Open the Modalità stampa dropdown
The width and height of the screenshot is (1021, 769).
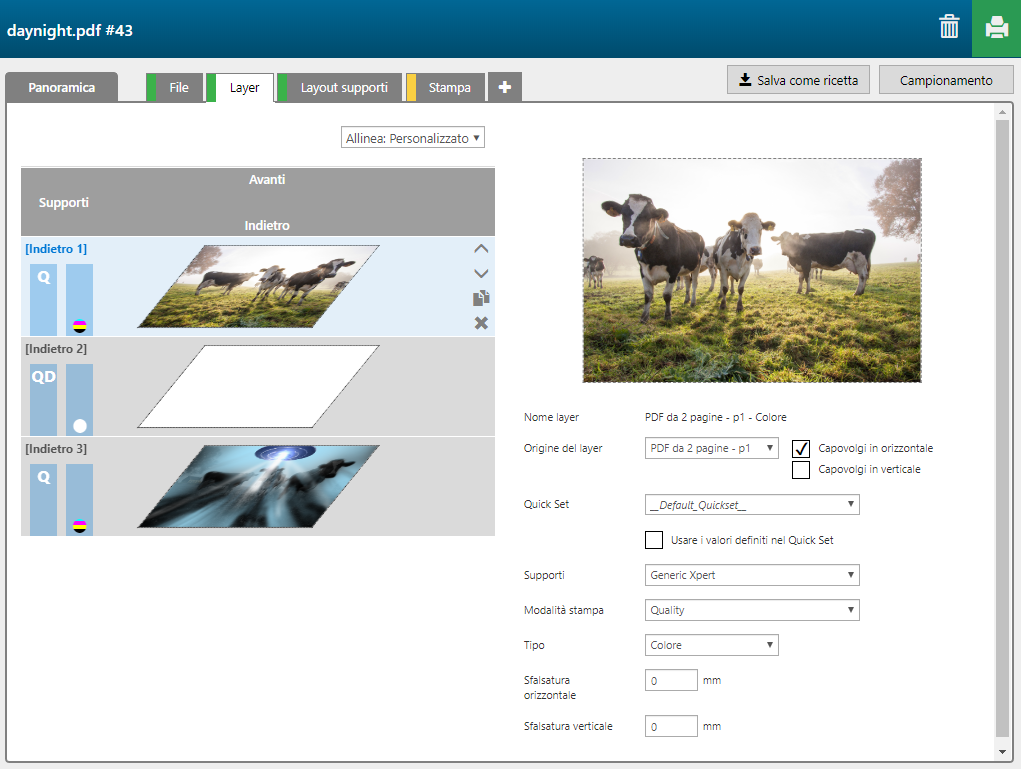pos(752,610)
